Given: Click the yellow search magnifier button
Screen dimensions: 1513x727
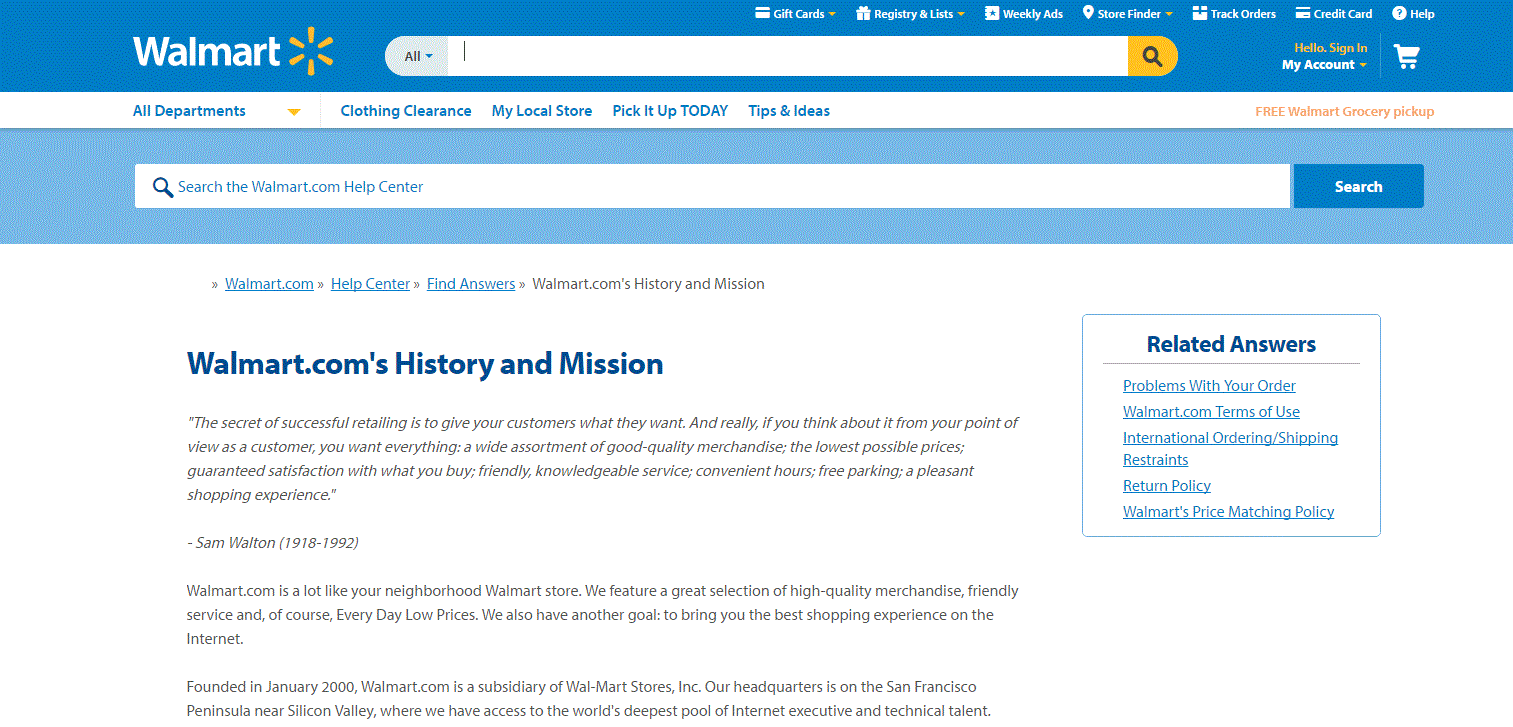Looking at the screenshot, I should point(1152,56).
